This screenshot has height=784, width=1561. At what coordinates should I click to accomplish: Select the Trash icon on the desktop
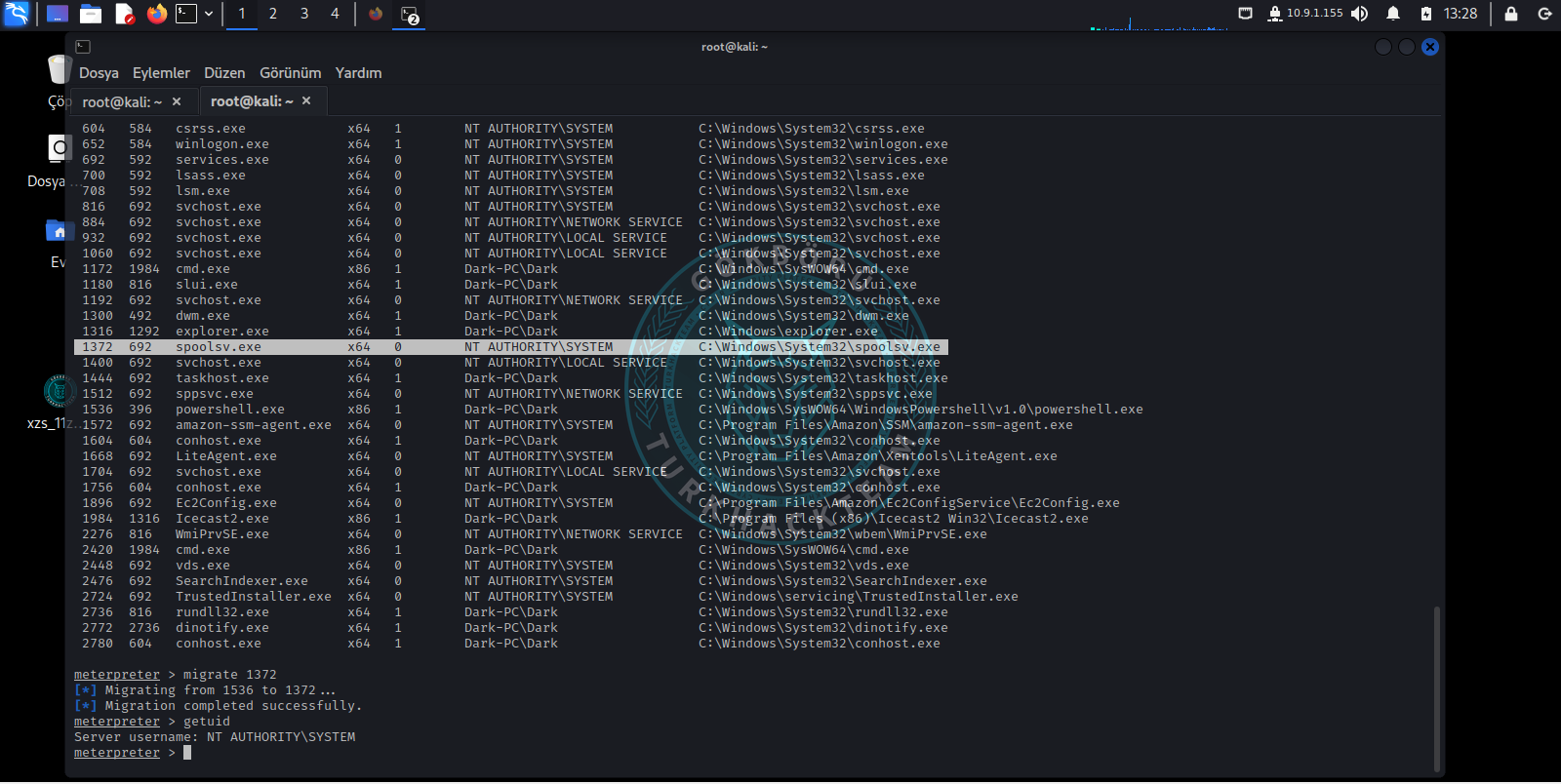pyautogui.click(x=59, y=70)
